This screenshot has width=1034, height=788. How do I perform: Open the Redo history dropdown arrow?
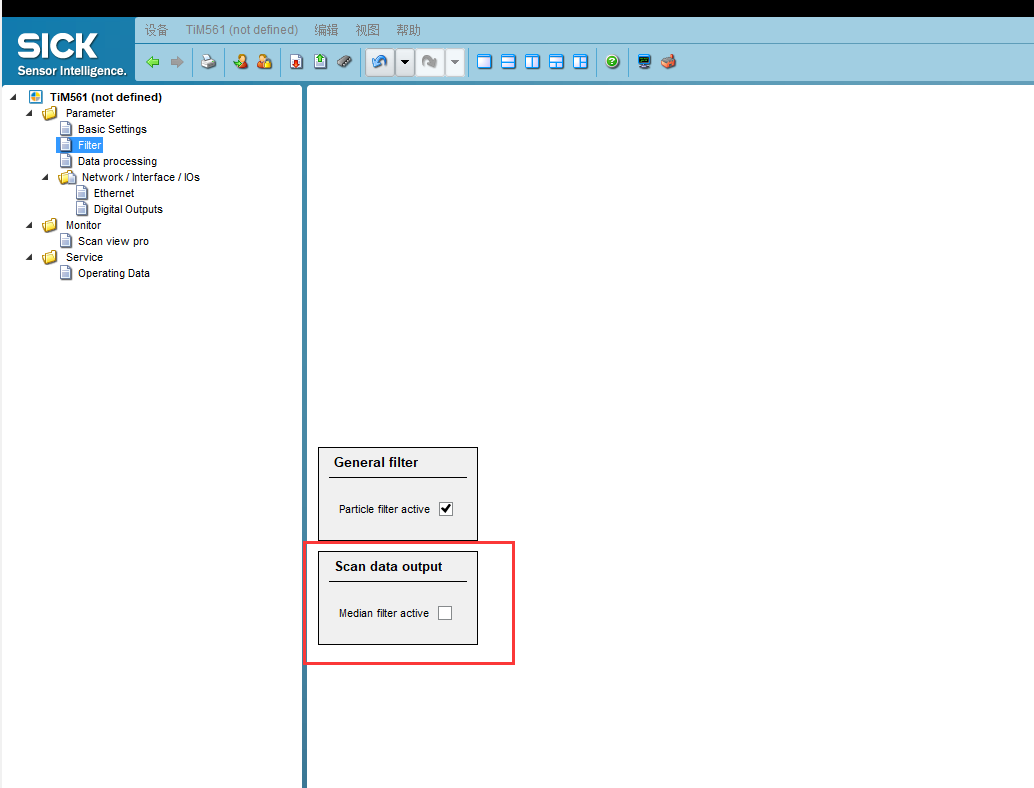point(455,61)
